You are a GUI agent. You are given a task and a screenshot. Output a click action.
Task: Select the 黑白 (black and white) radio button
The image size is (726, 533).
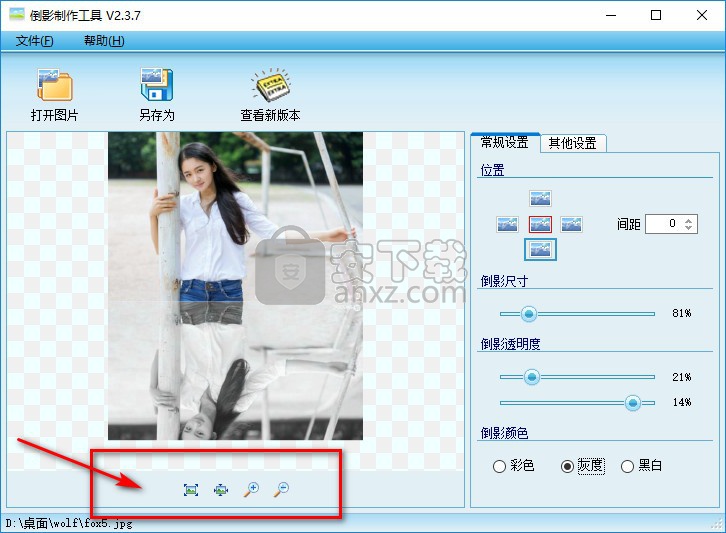pyautogui.click(x=627, y=466)
